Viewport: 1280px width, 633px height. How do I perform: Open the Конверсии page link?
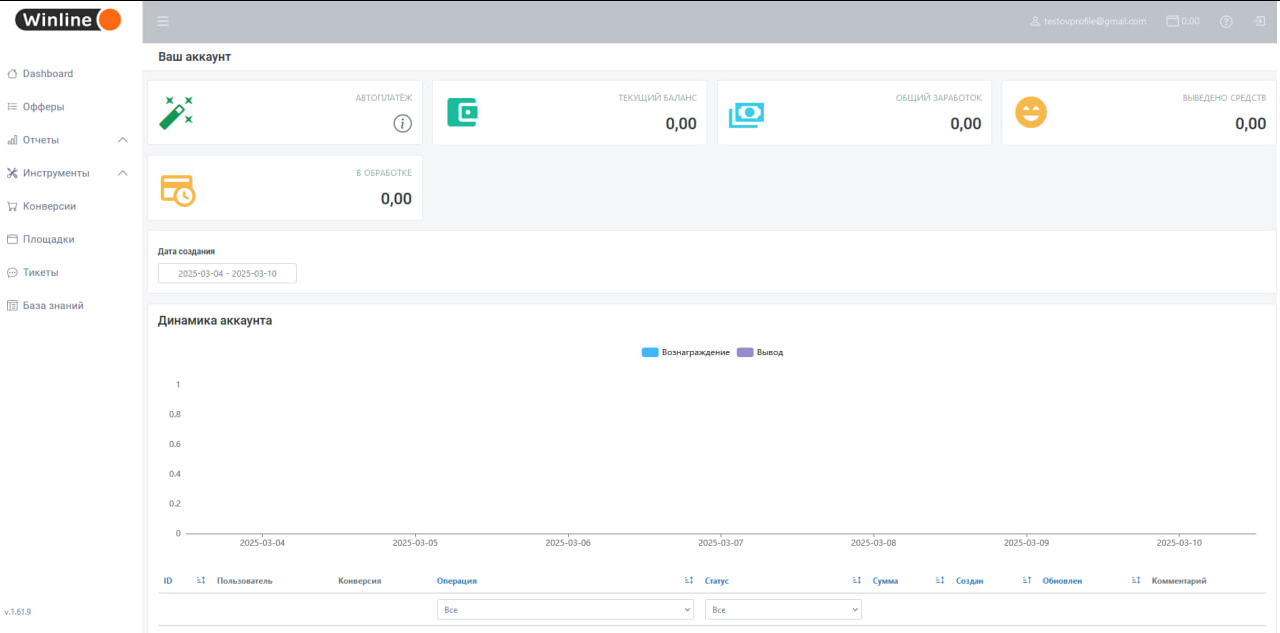[x=49, y=206]
